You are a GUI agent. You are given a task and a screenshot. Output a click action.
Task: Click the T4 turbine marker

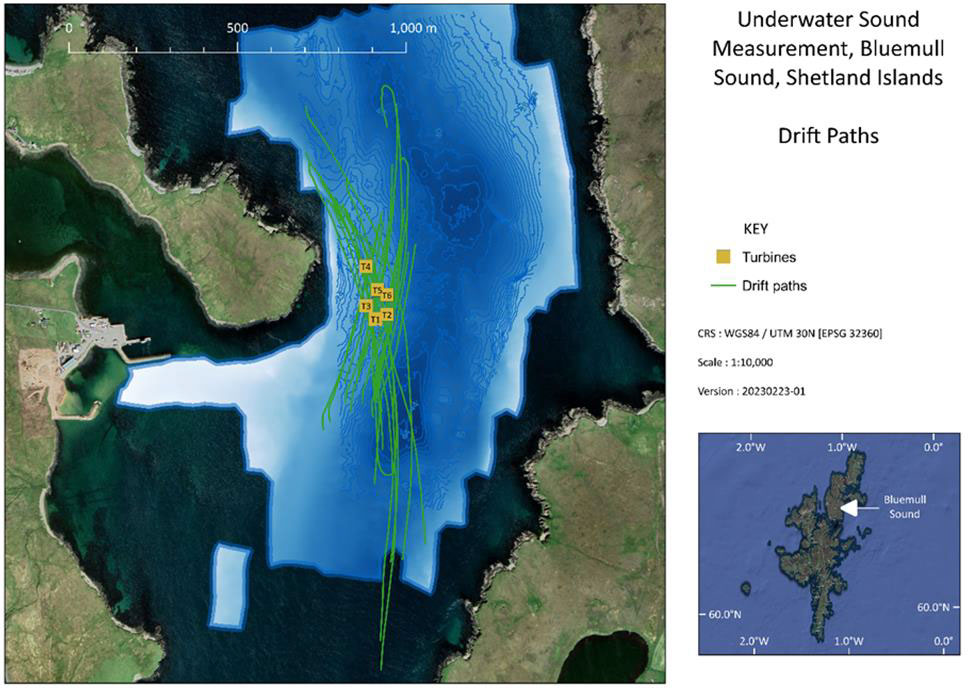point(366,267)
